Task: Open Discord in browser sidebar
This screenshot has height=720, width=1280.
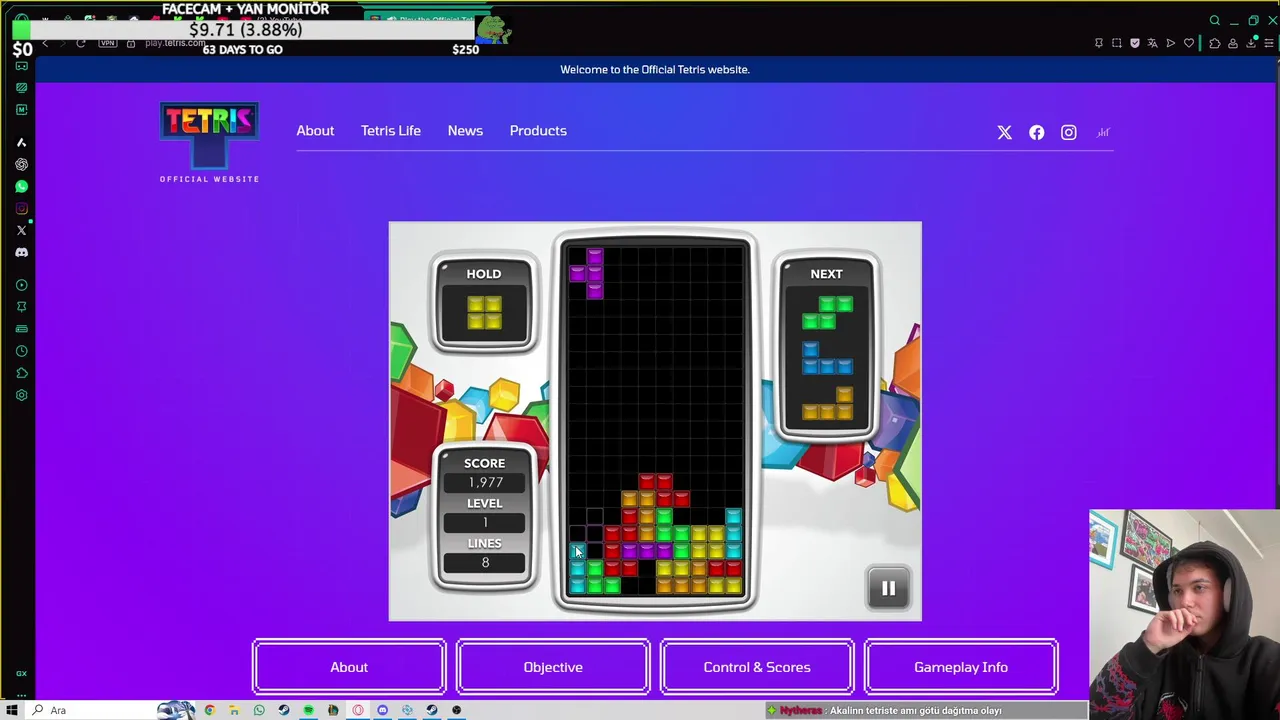Action: [x=21, y=252]
